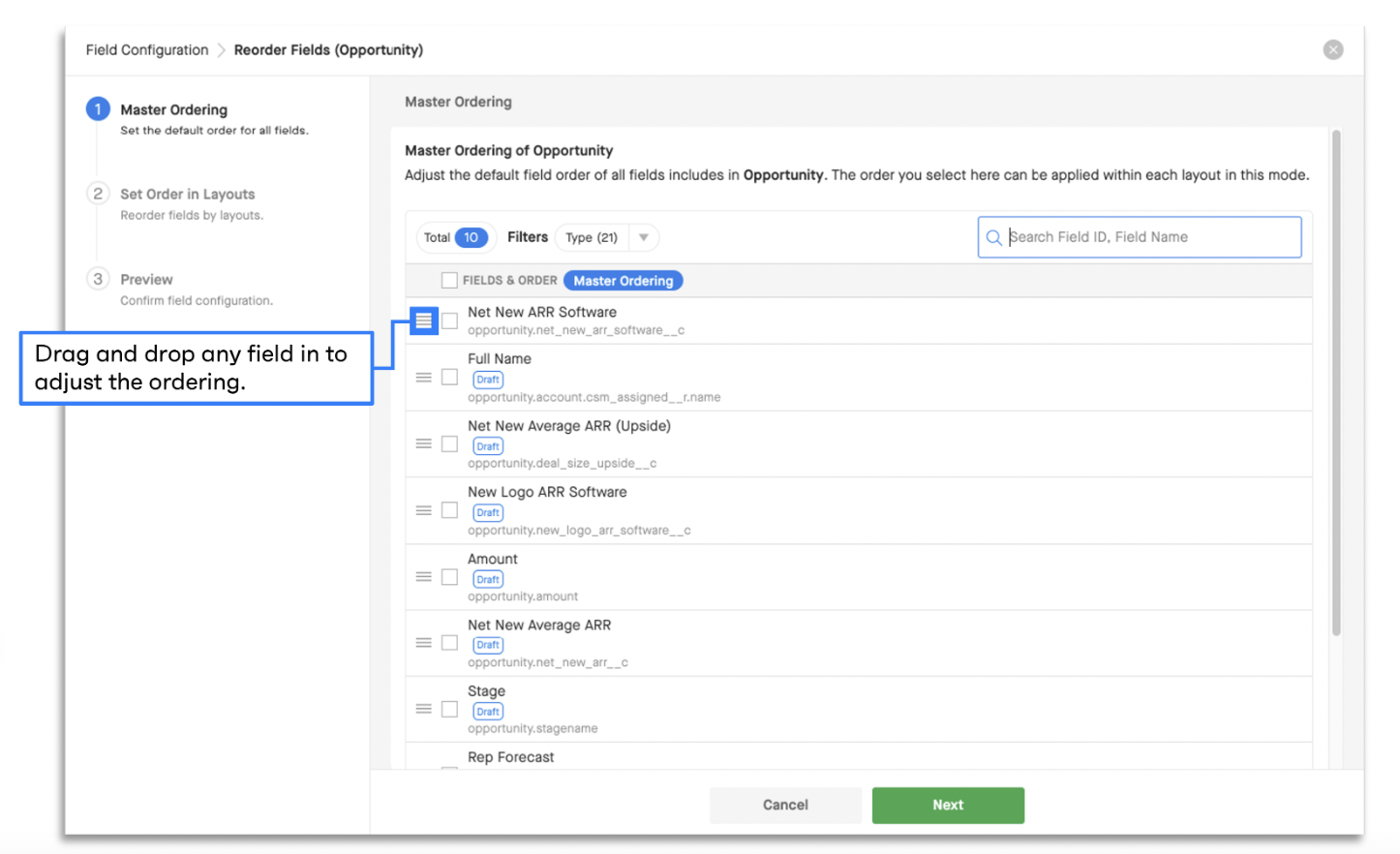
Task: Tick the New Logo ARR Software checkbox
Action: [449, 510]
